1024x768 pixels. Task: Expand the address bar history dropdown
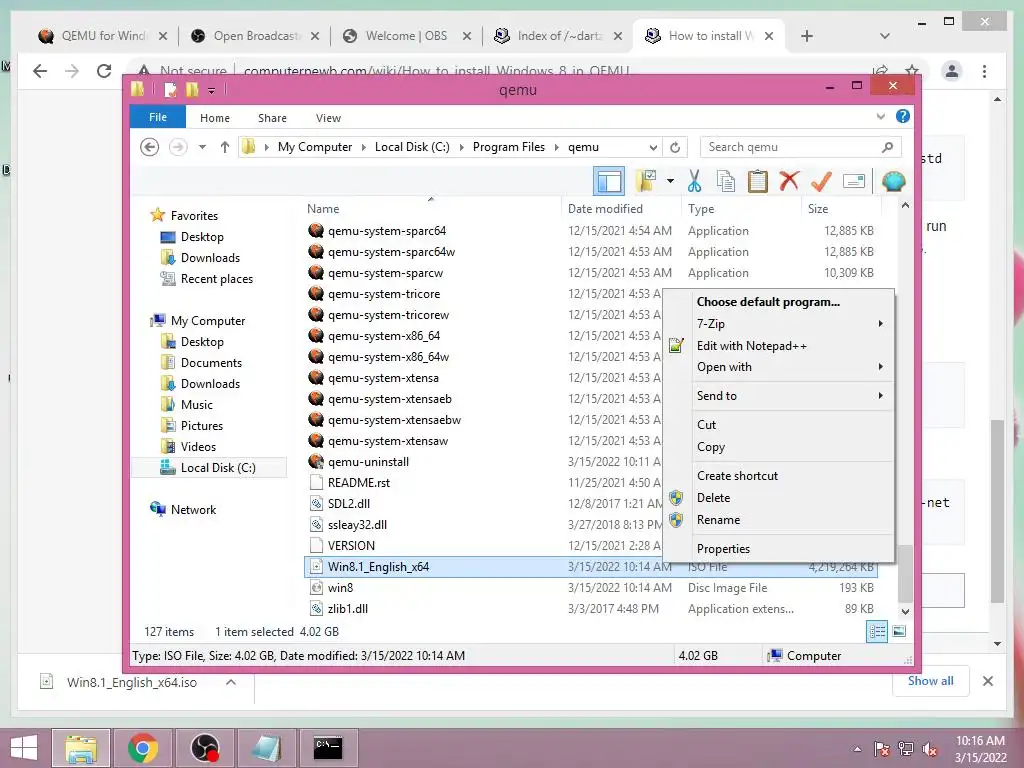(x=653, y=148)
